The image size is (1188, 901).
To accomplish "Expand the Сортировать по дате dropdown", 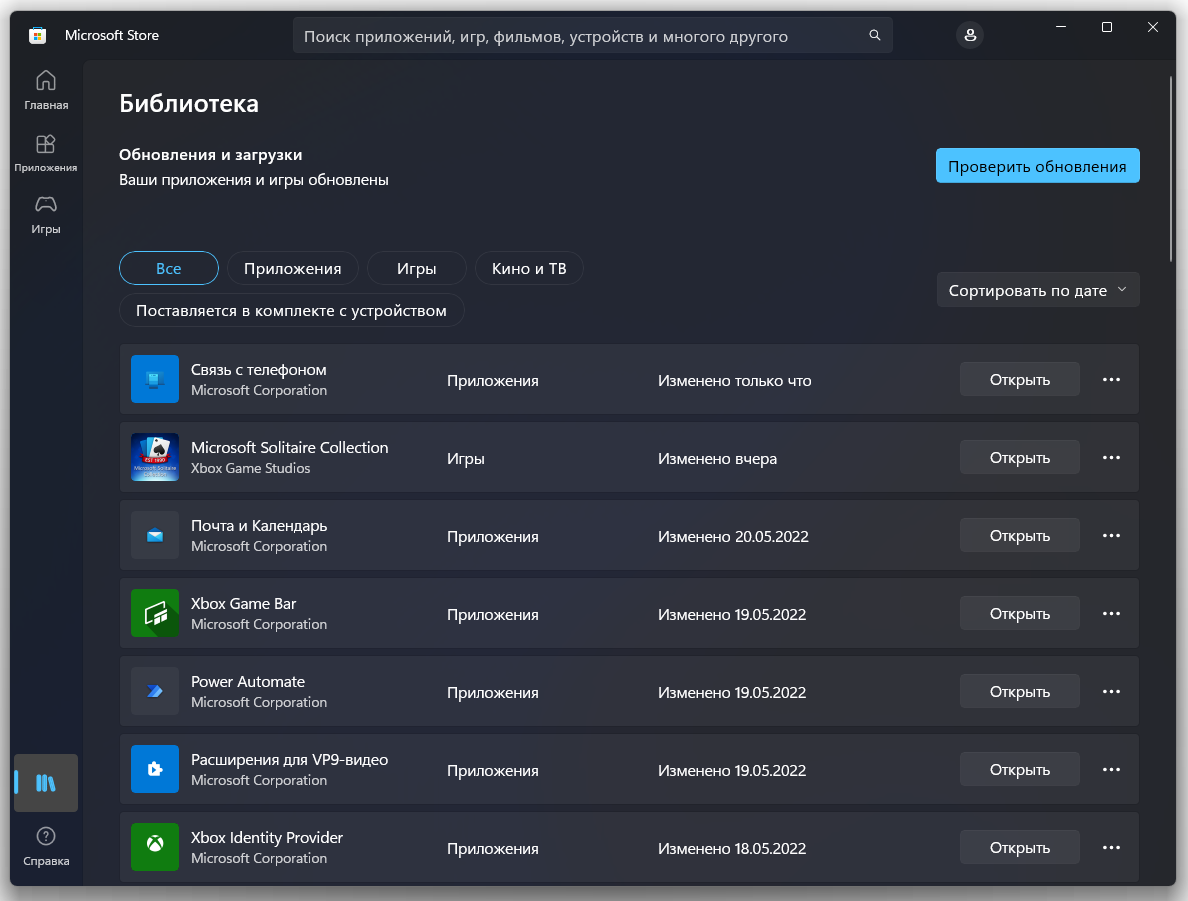I will (1038, 290).
